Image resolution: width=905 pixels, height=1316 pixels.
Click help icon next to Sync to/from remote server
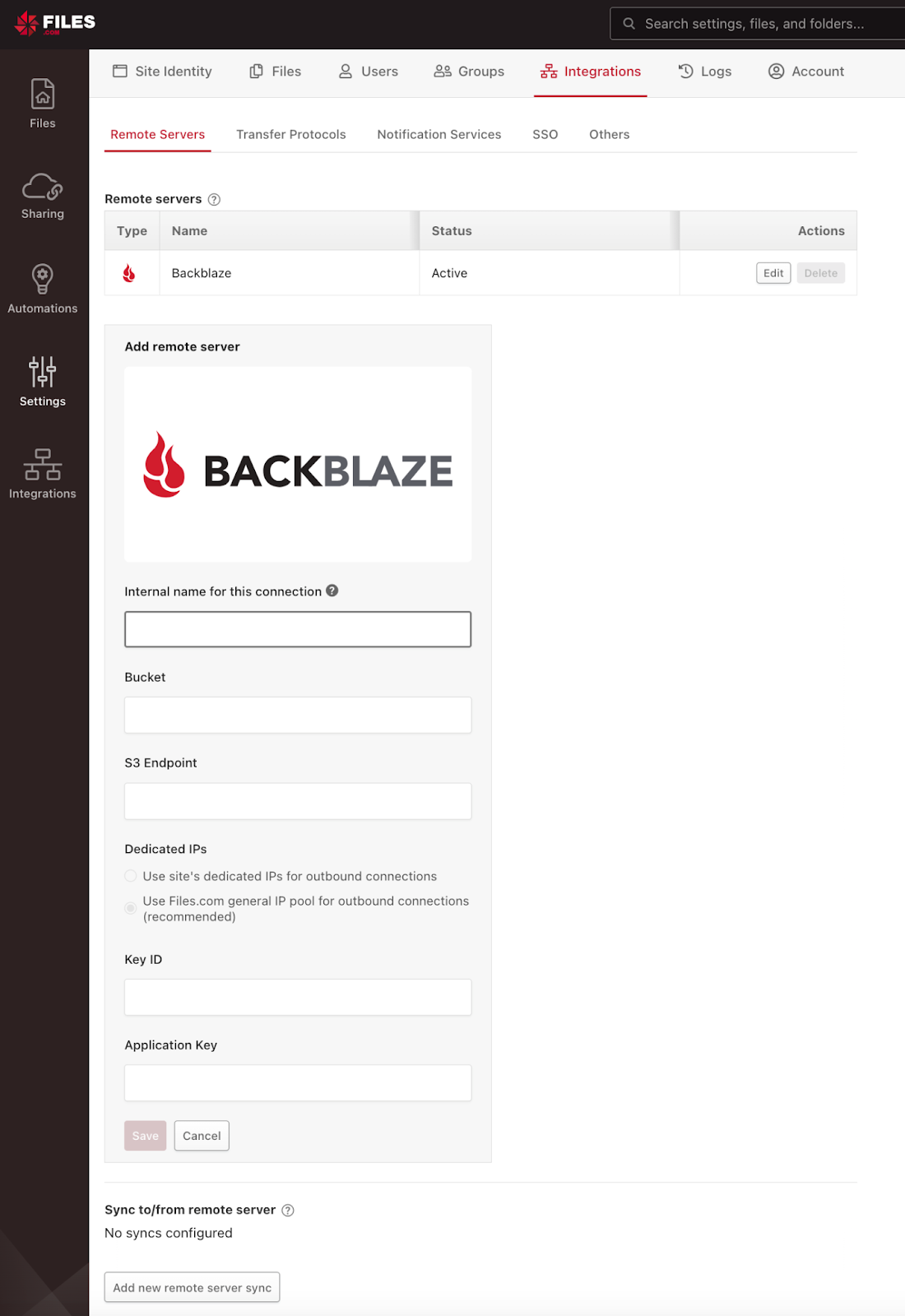pyautogui.click(x=288, y=1210)
